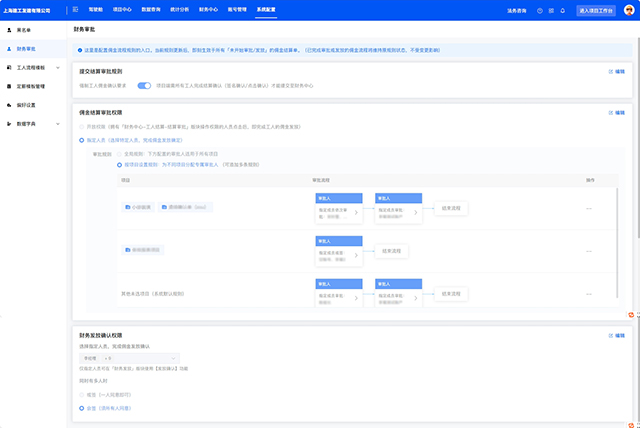Click the sidebar collapse icon in top bar
This screenshot has height=428, width=640.
click(76, 10)
